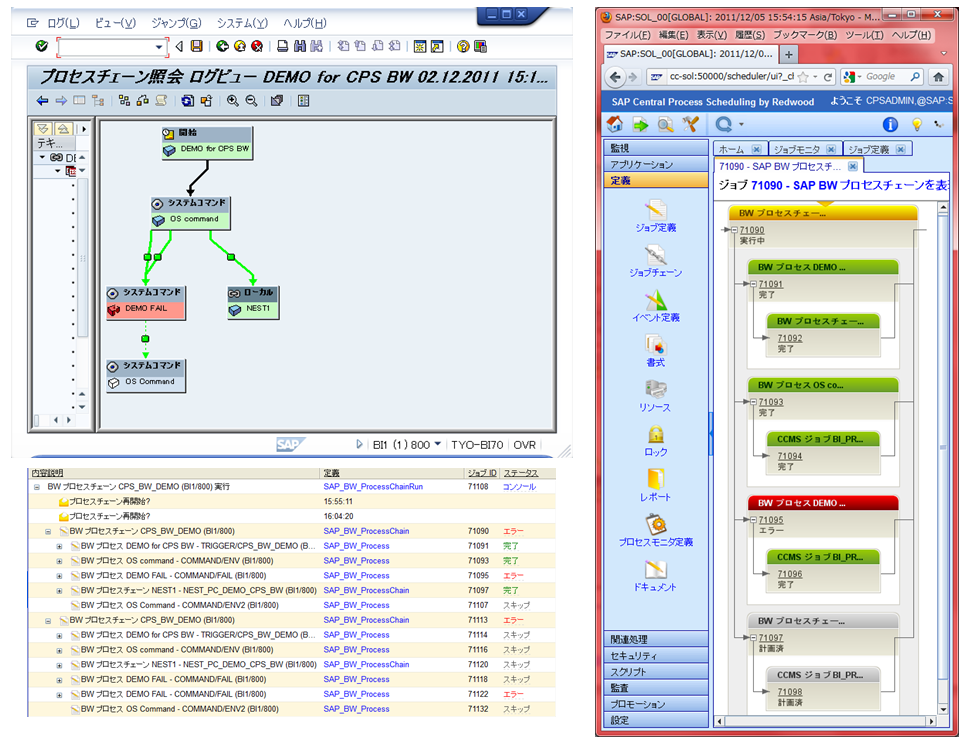Collapse job node 71090 in the CPS diagram
Image resolution: width=969 pixels, height=749 pixels.
coord(735,230)
